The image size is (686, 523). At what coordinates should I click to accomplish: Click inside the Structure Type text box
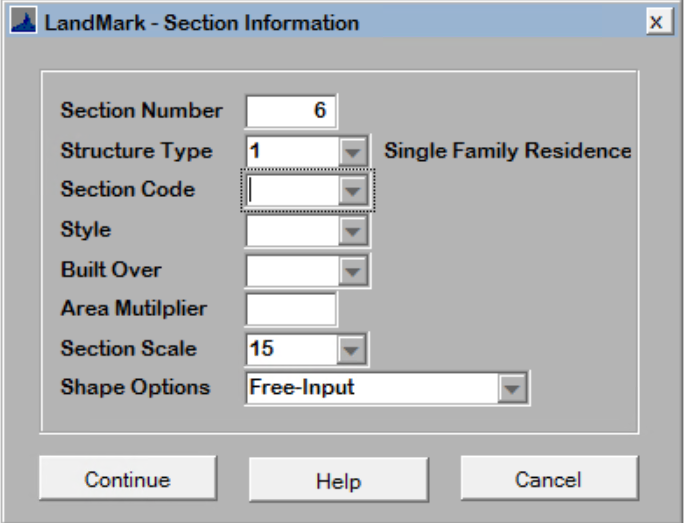[292, 151]
